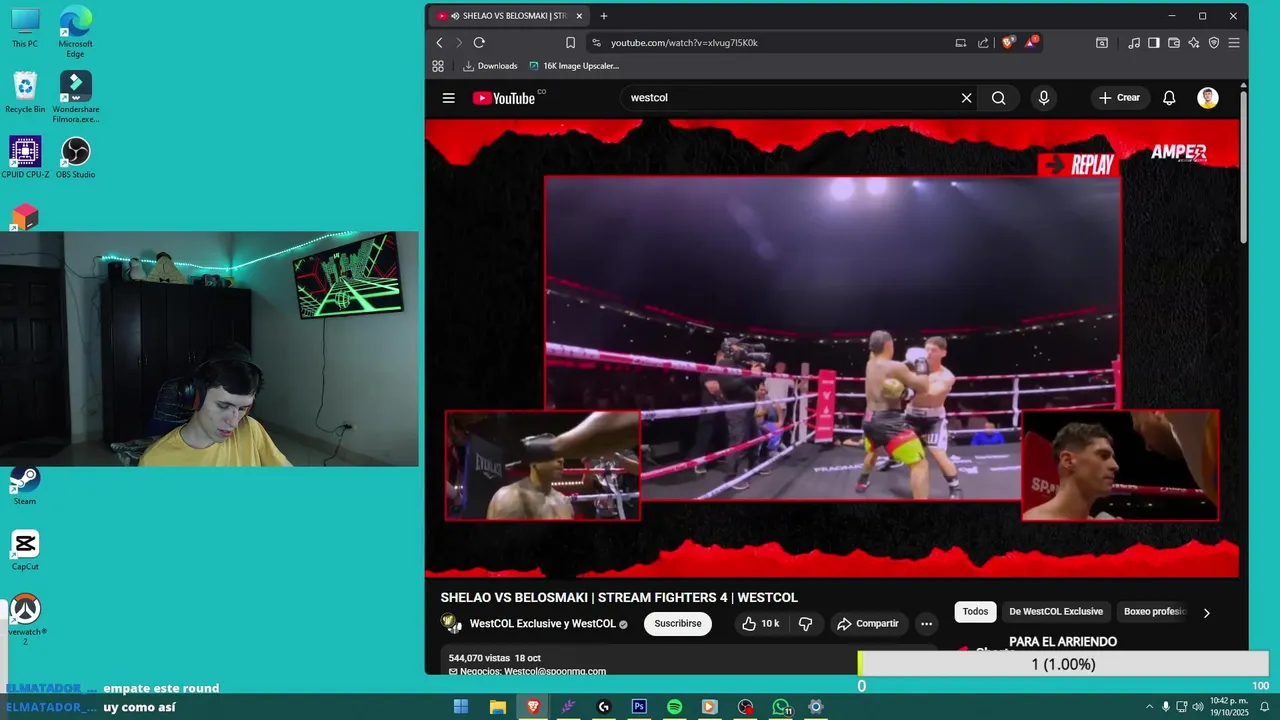Open Brave Shields lion icon
The height and width of the screenshot is (720, 1280).
point(1008,42)
